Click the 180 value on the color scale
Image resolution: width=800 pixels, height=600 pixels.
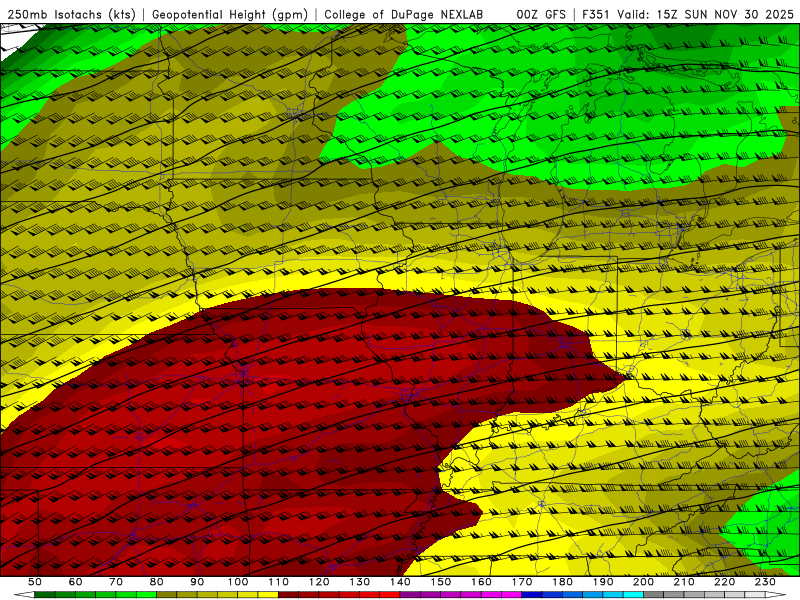click(562, 582)
